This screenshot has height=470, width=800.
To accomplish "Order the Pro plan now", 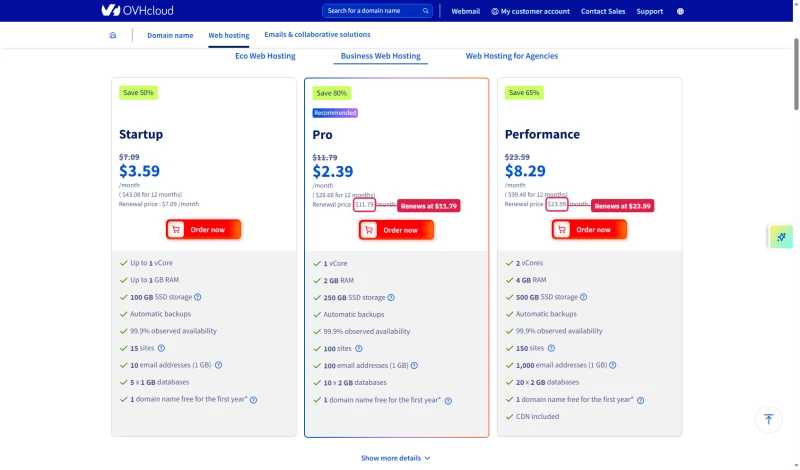I will 396,230.
